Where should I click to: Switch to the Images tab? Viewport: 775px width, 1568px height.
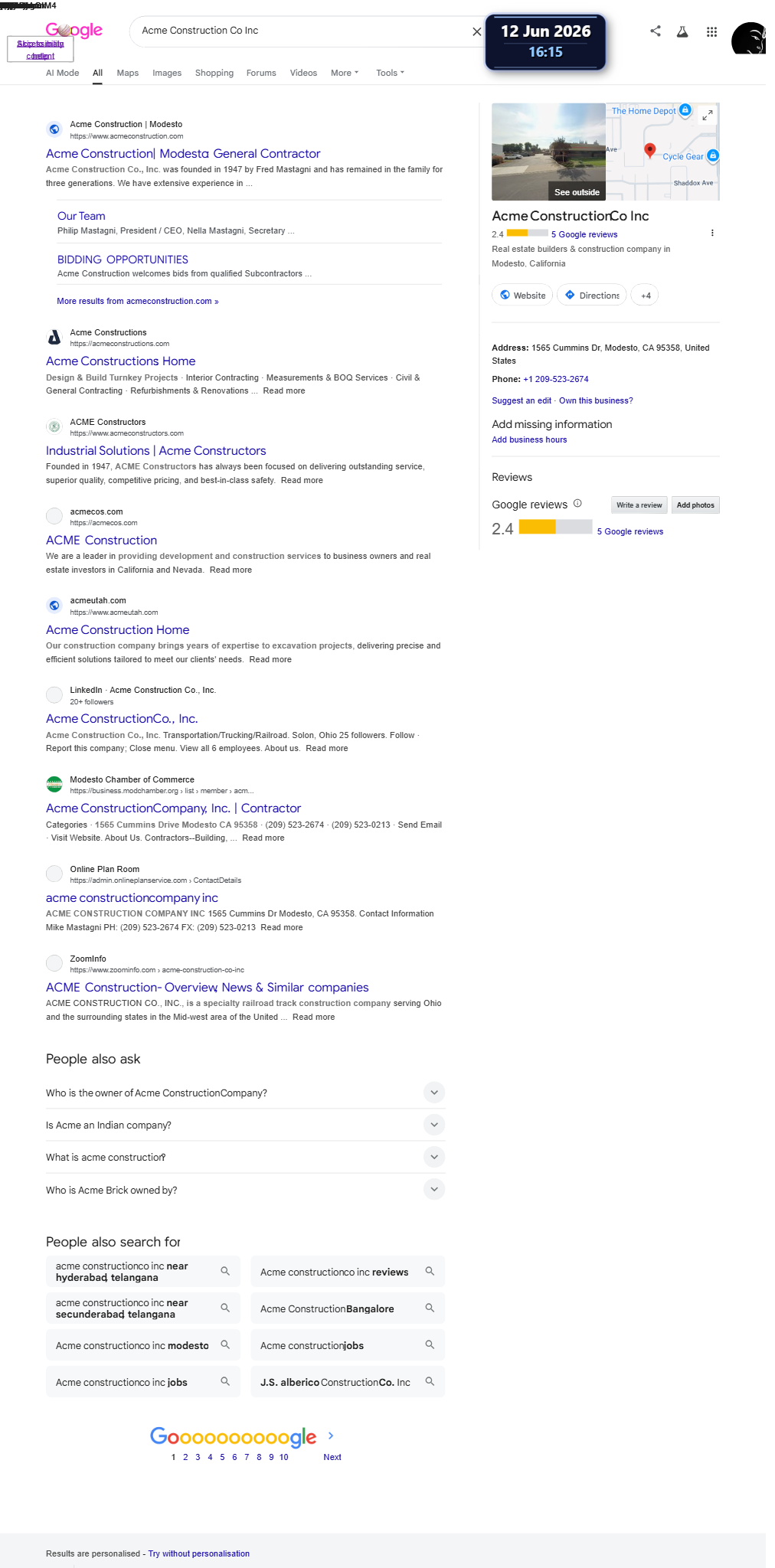167,73
